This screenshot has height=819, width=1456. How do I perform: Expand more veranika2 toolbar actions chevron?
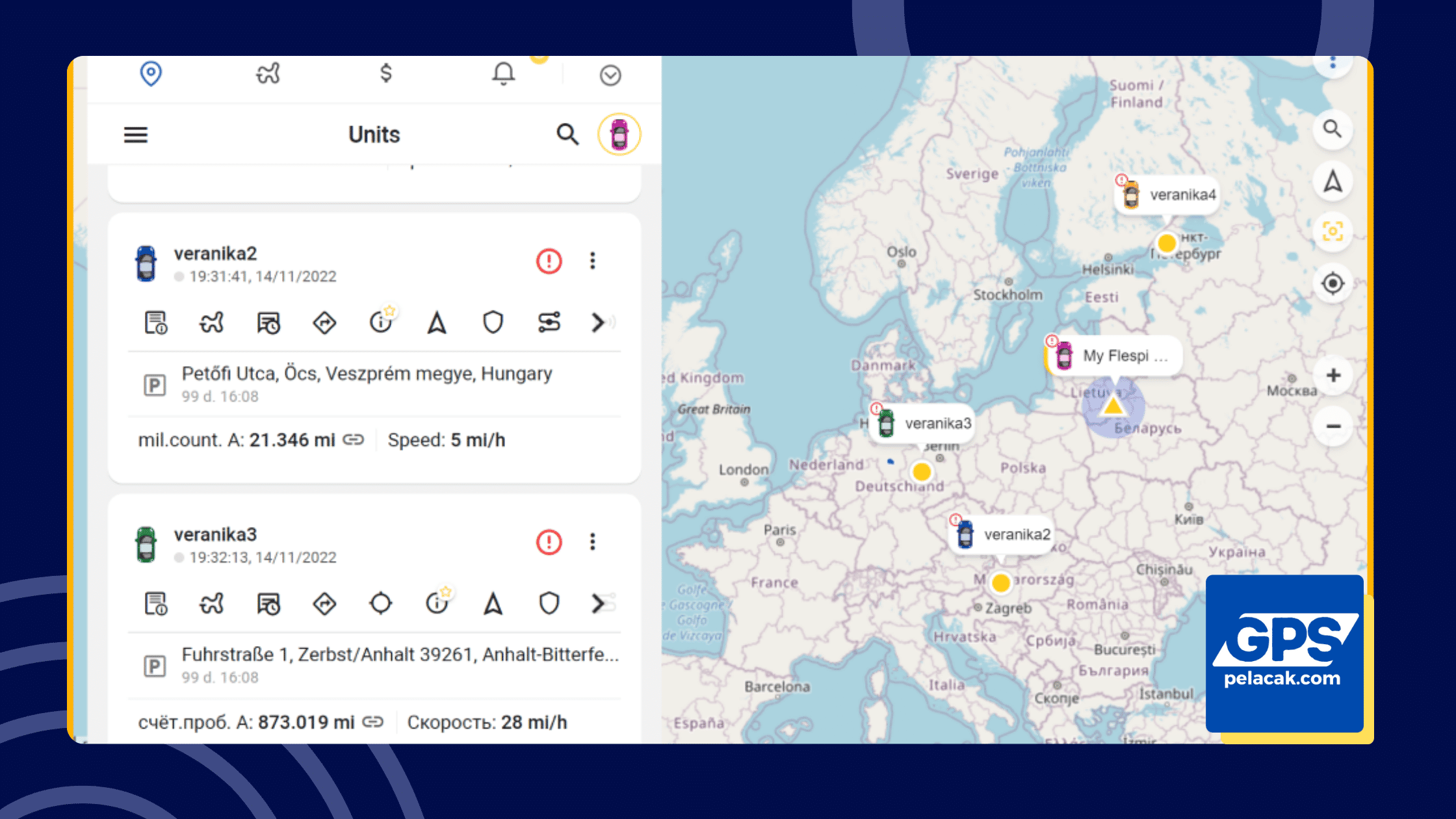[599, 322]
